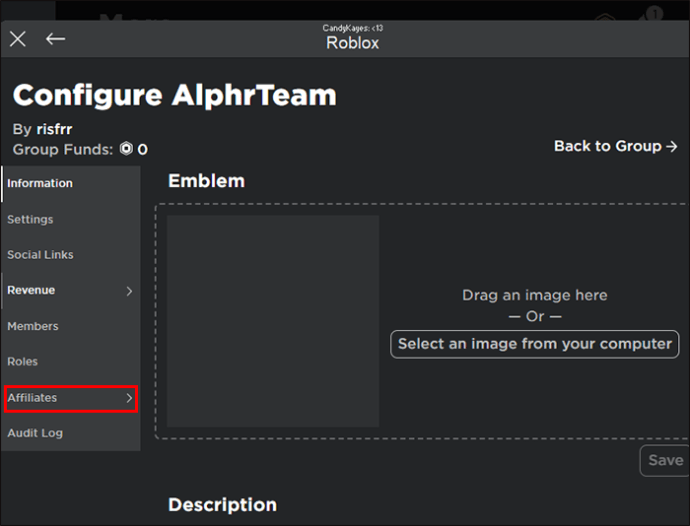Screen dimensions: 690x526
Task: Close the Roblox window with X icon
Action: pos(18,39)
